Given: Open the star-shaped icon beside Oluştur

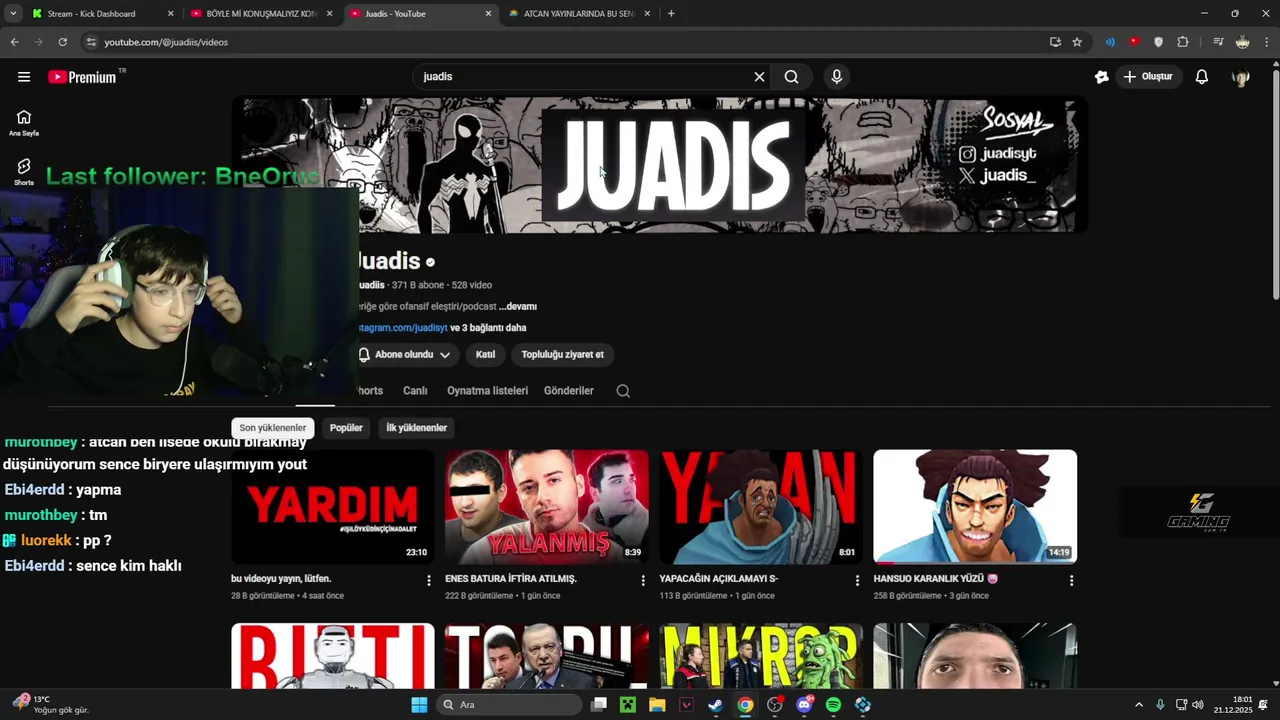Looking at the screenshot, I should tap(1102, 77).
